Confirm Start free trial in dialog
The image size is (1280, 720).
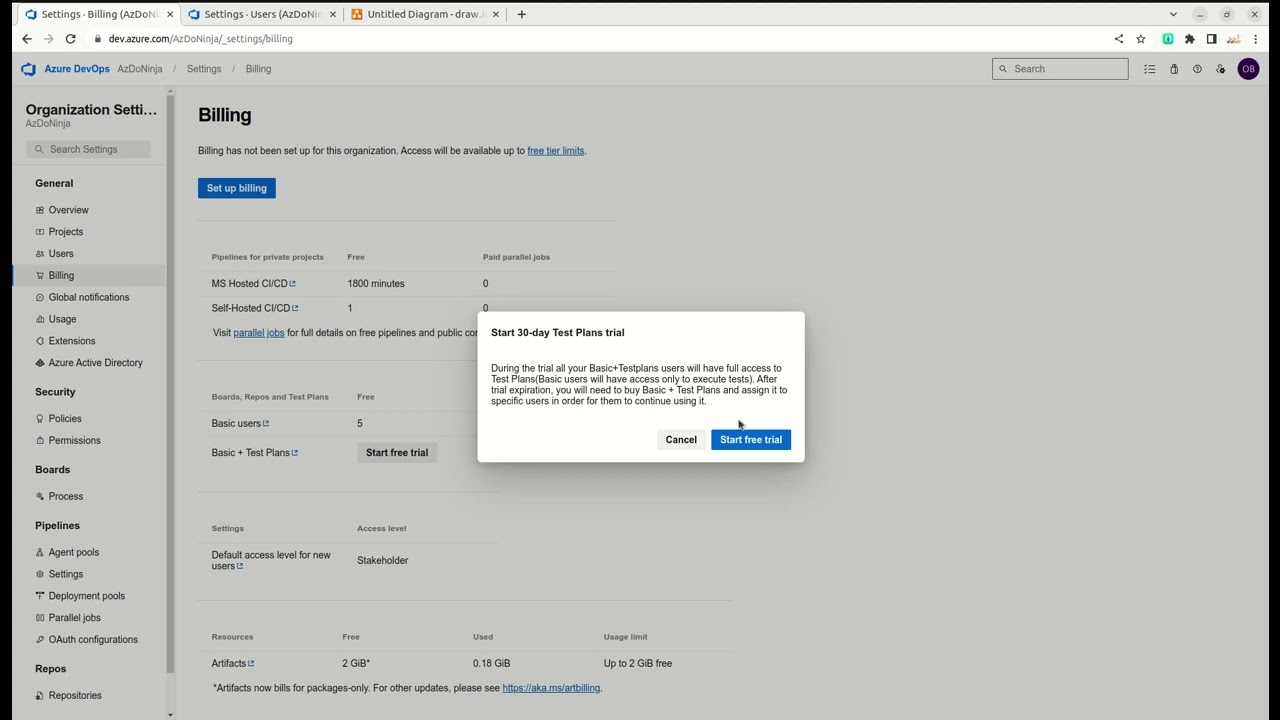coord(751,440)
